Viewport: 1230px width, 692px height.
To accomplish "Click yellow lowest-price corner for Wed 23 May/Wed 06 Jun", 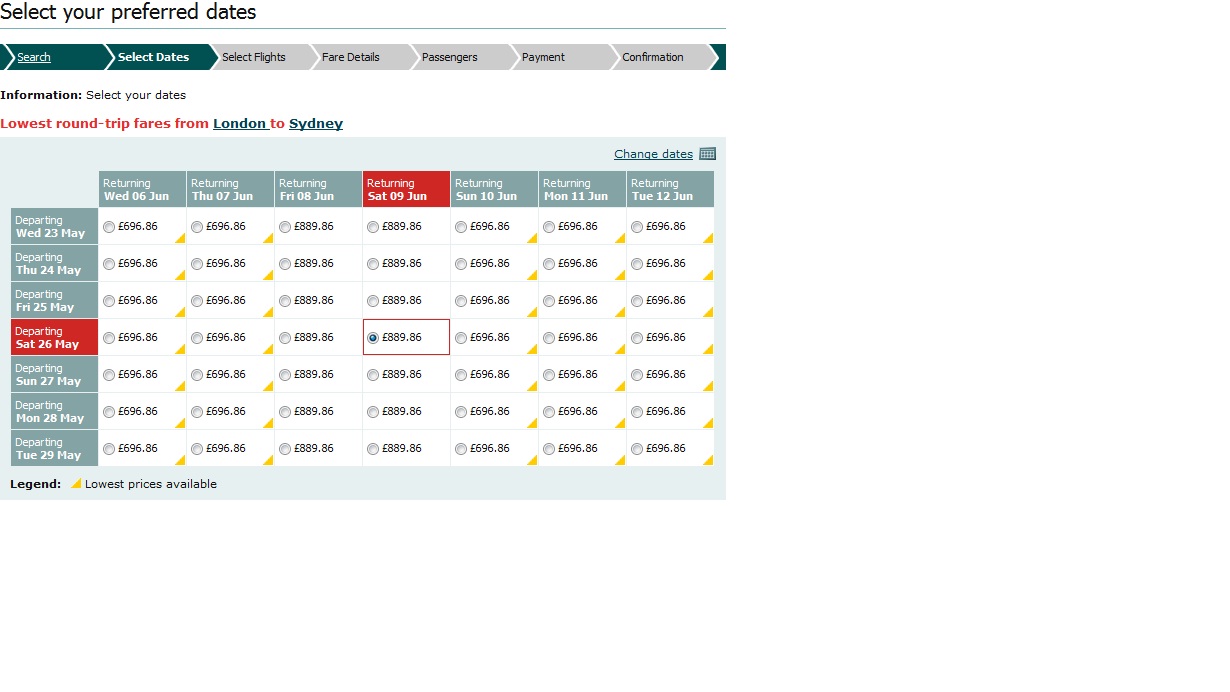I will tap(181, 238).
